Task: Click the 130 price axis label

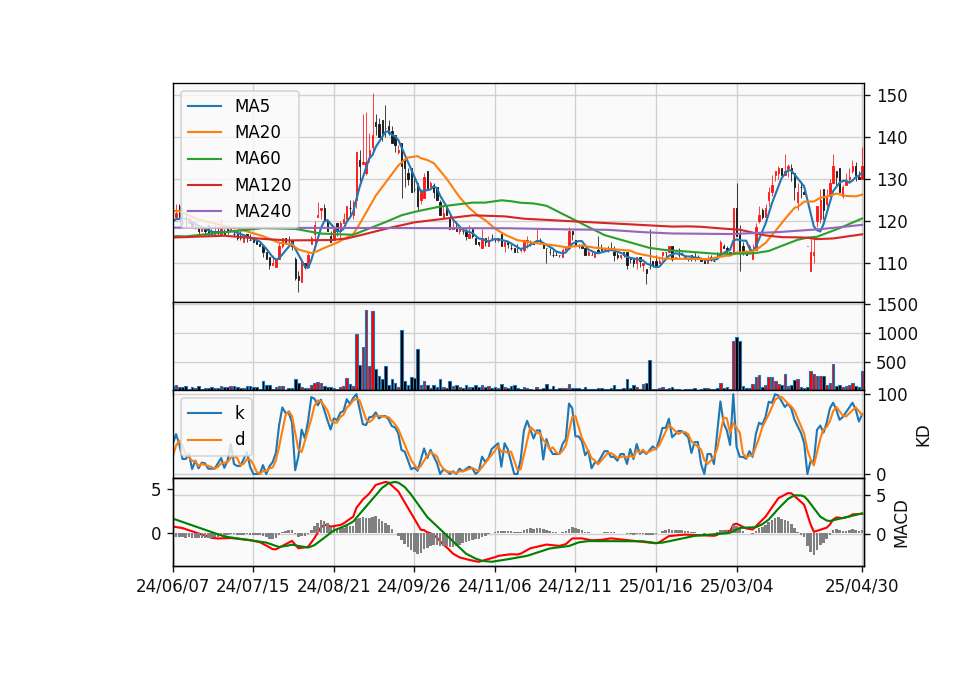Action: [x=892, y=180]
